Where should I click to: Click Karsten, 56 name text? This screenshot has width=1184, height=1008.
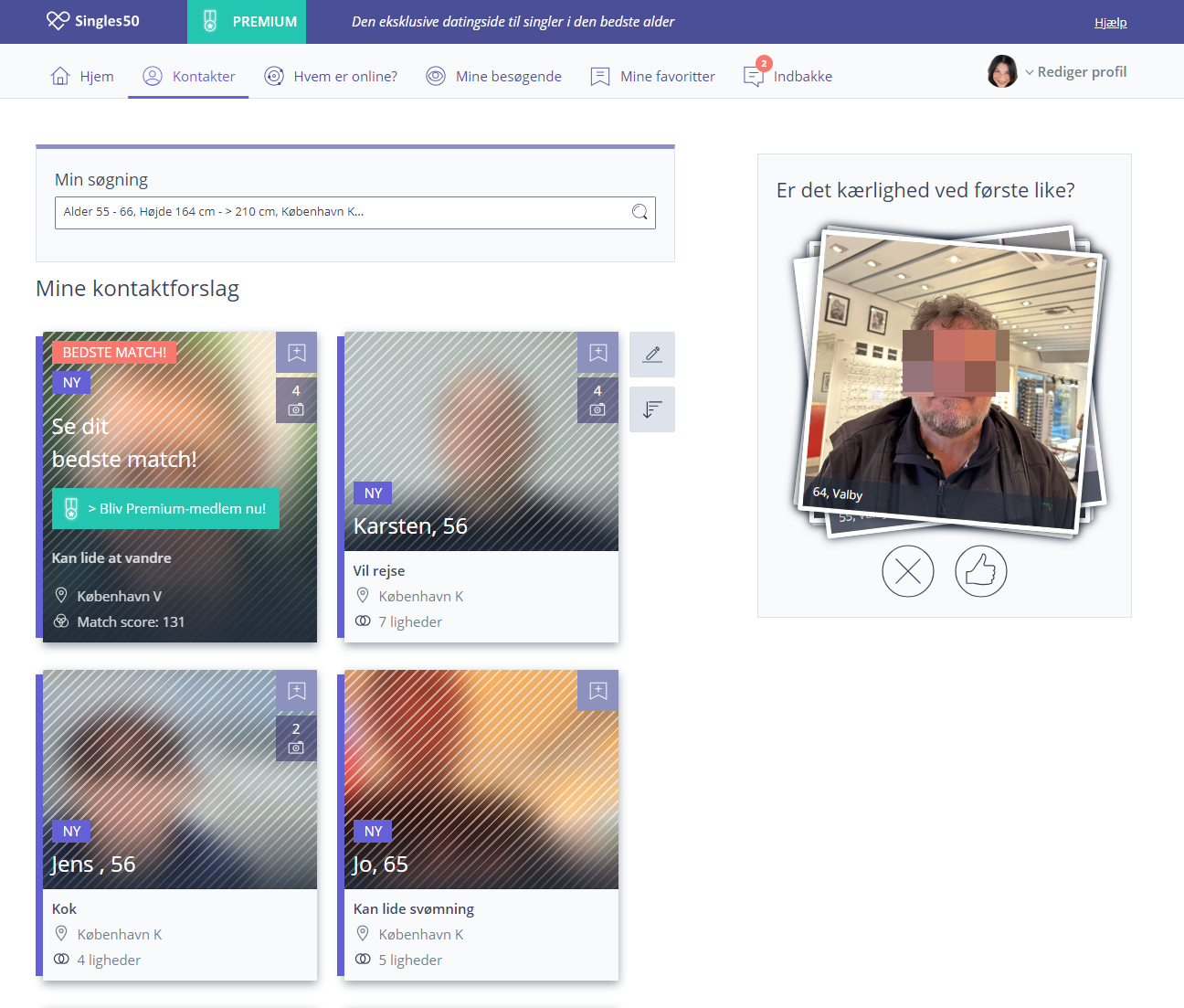(410, 526)
